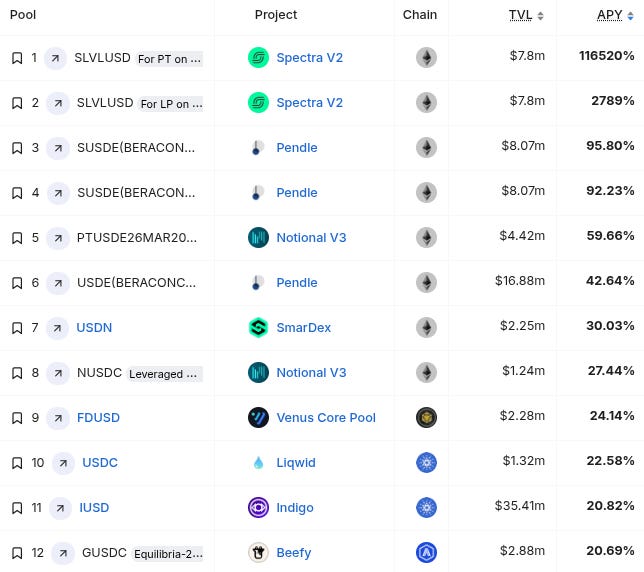Open external link arrow for GUSDC
This screenshot has height=572, width=644.
click(63, 553)
